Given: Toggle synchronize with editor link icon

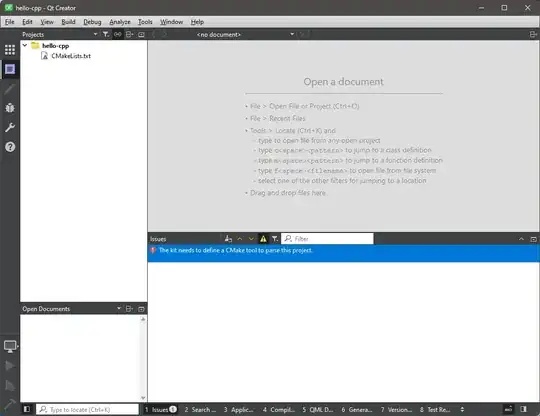Looking at the screenshot, I should (x=117, y=34).
